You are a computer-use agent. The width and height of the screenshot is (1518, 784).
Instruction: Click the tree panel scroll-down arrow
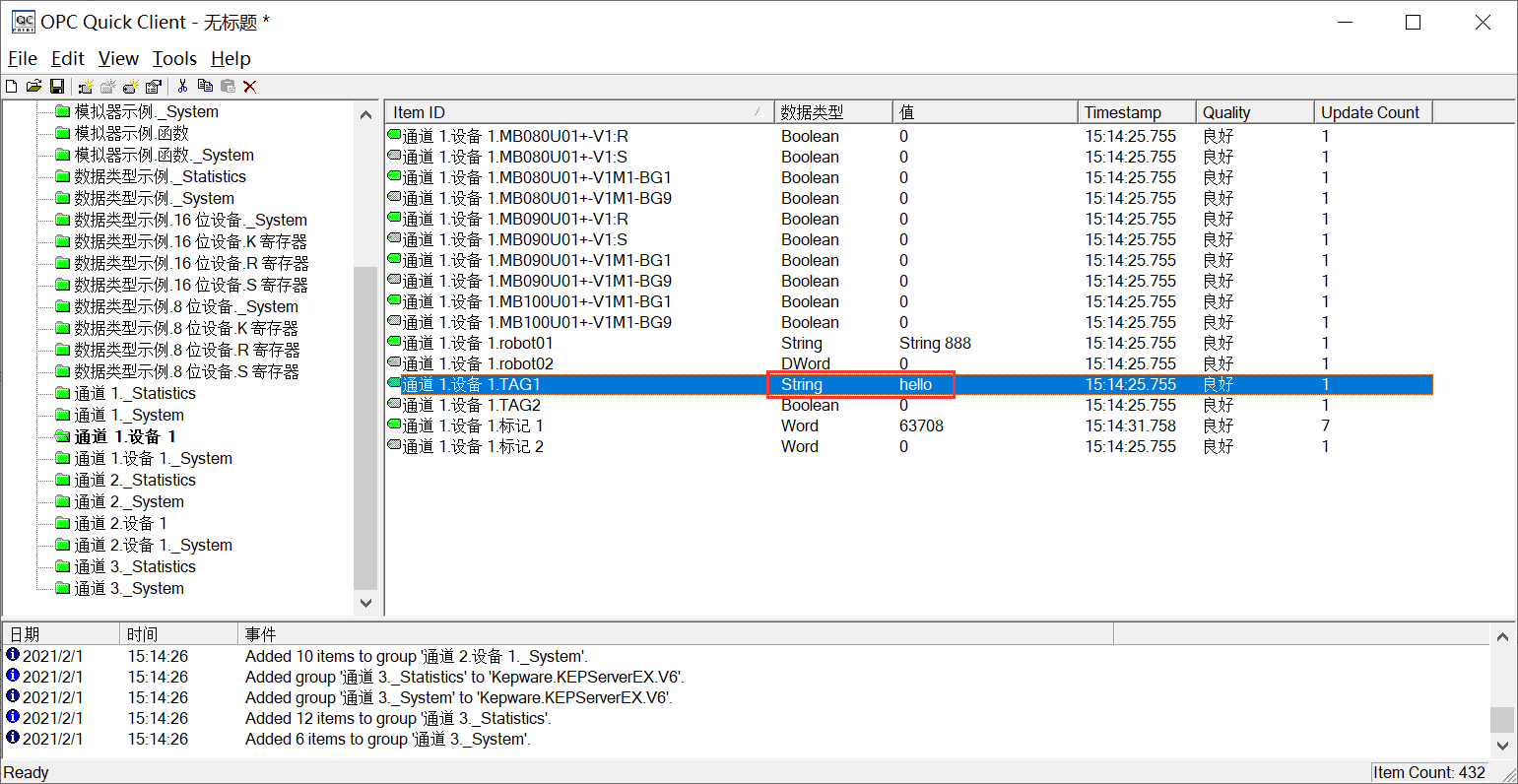pos(365,603)
